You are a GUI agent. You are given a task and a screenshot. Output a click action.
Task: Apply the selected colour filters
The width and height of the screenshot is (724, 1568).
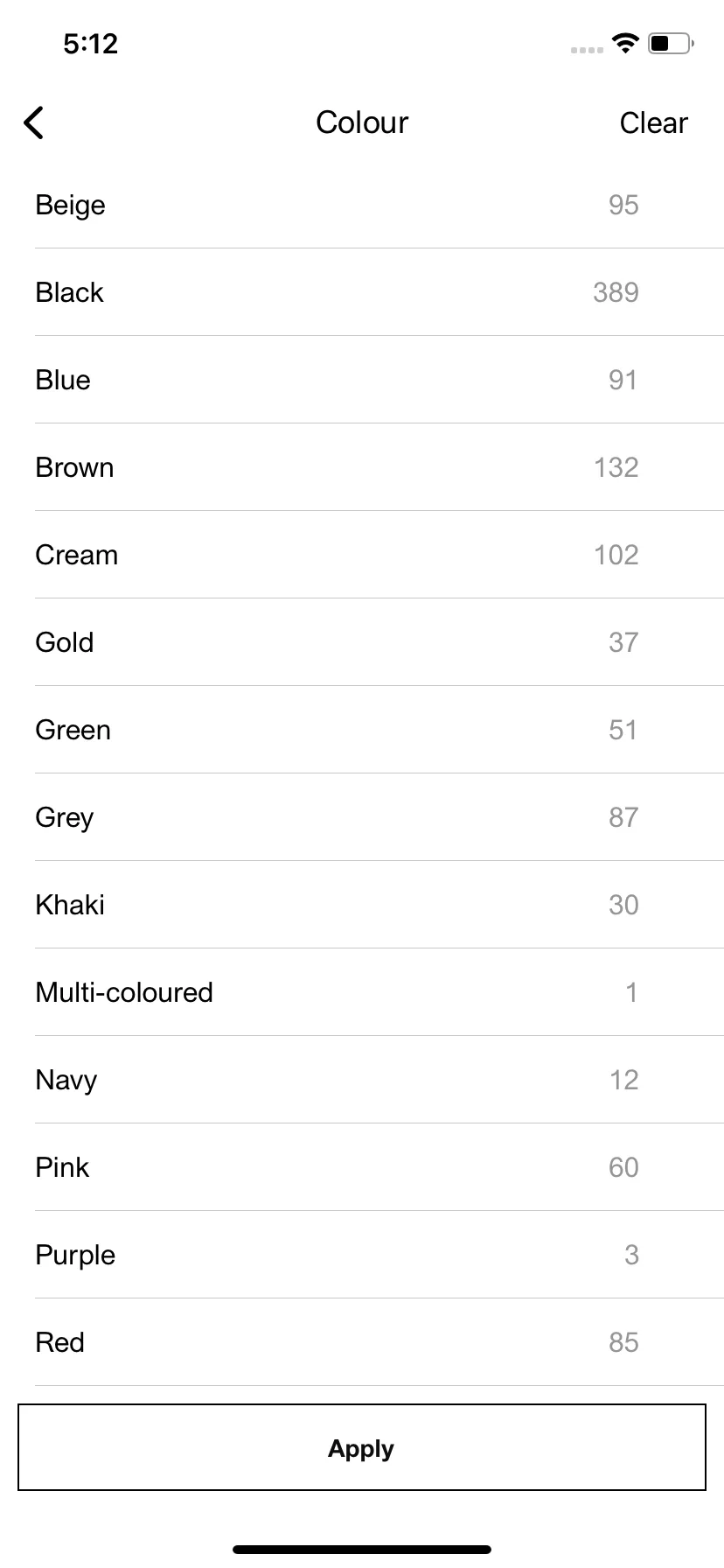click(362, 1447)
